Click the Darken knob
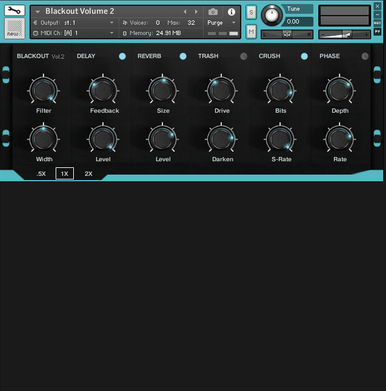 pos(221,139)
